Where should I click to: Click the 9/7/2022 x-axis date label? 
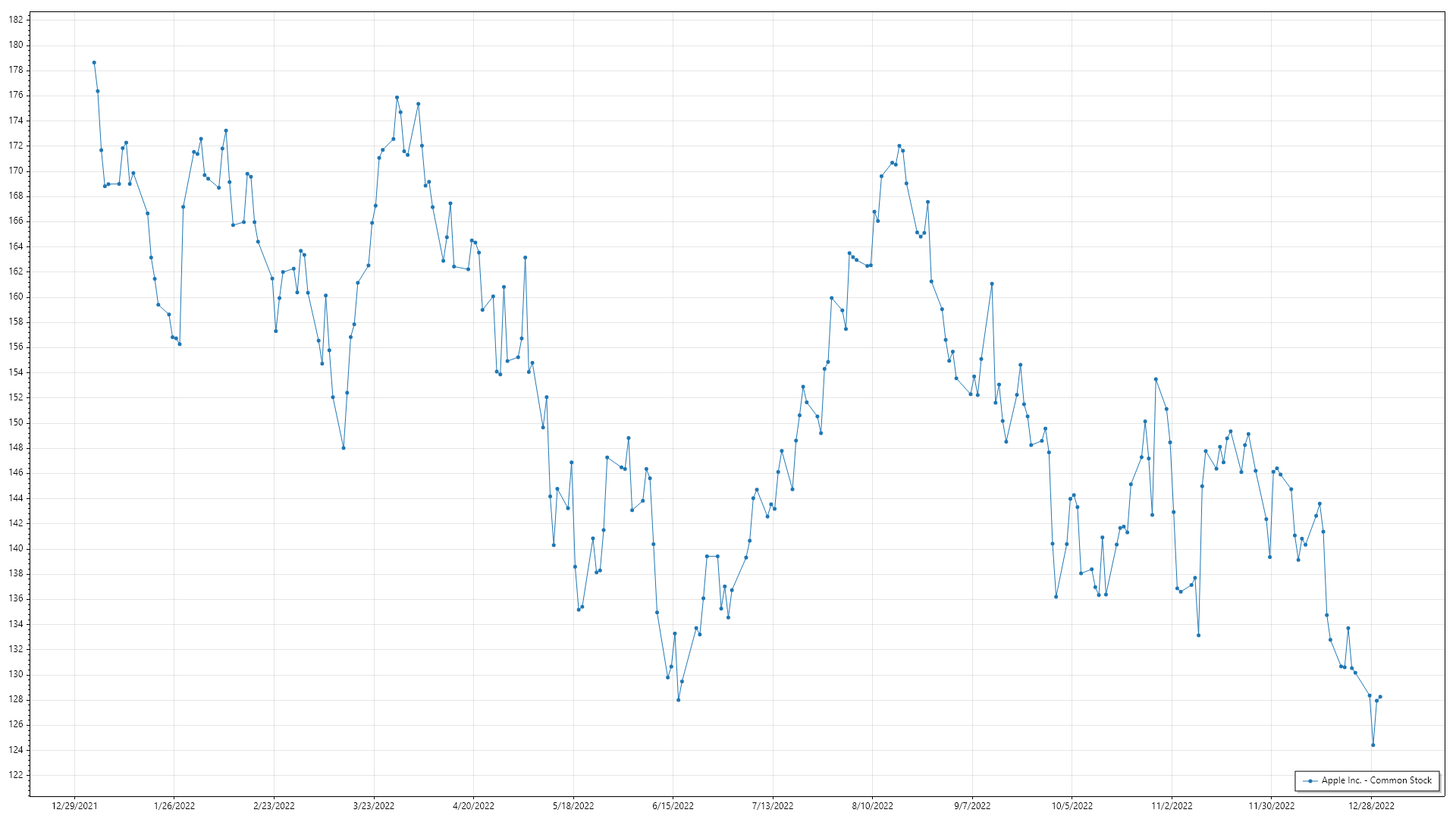pos(972,805)
